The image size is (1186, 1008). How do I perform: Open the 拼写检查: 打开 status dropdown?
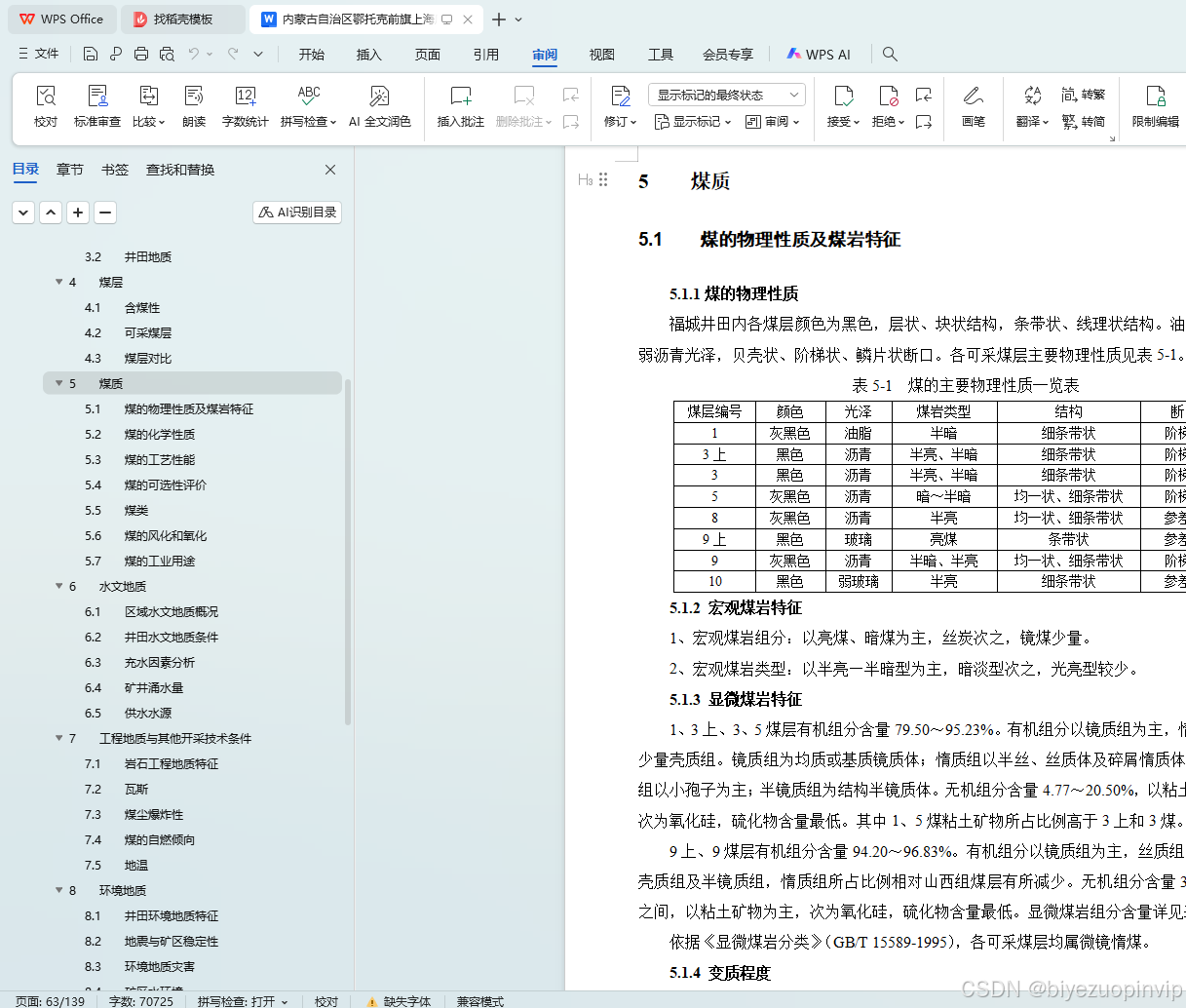(x=243, y=1001)
